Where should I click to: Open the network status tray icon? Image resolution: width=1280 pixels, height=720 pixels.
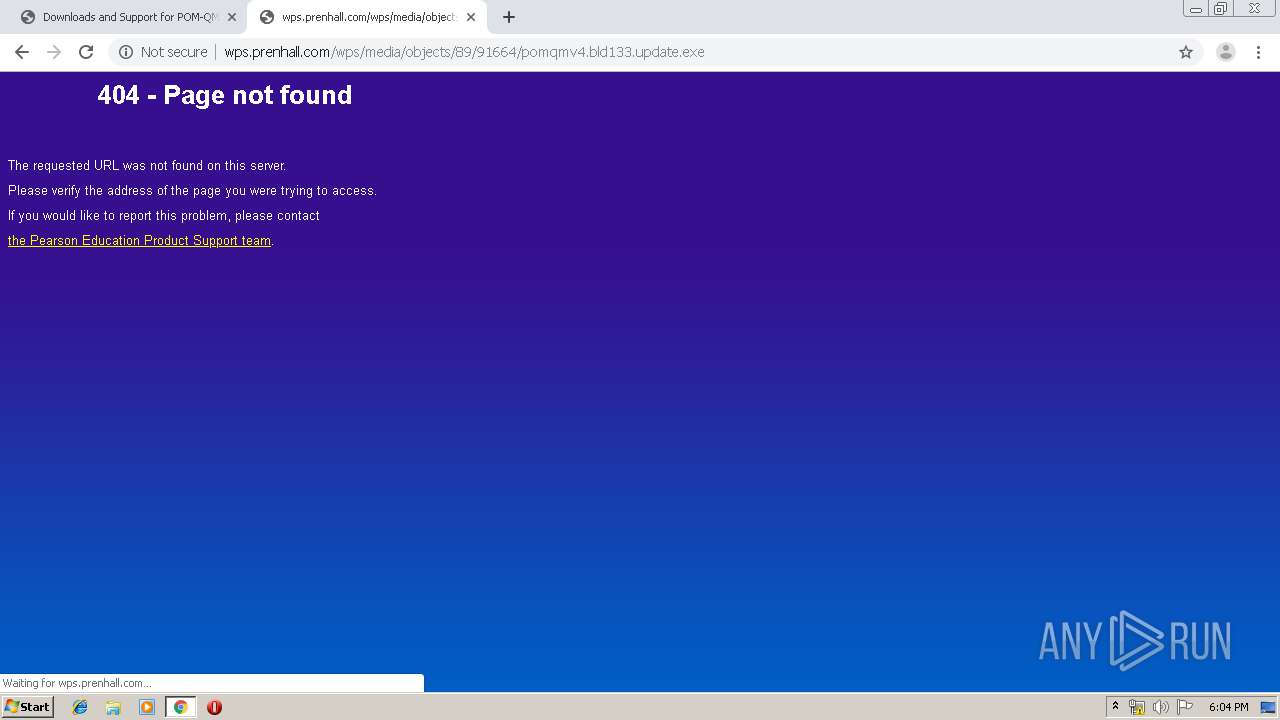tap(1137, 707)
